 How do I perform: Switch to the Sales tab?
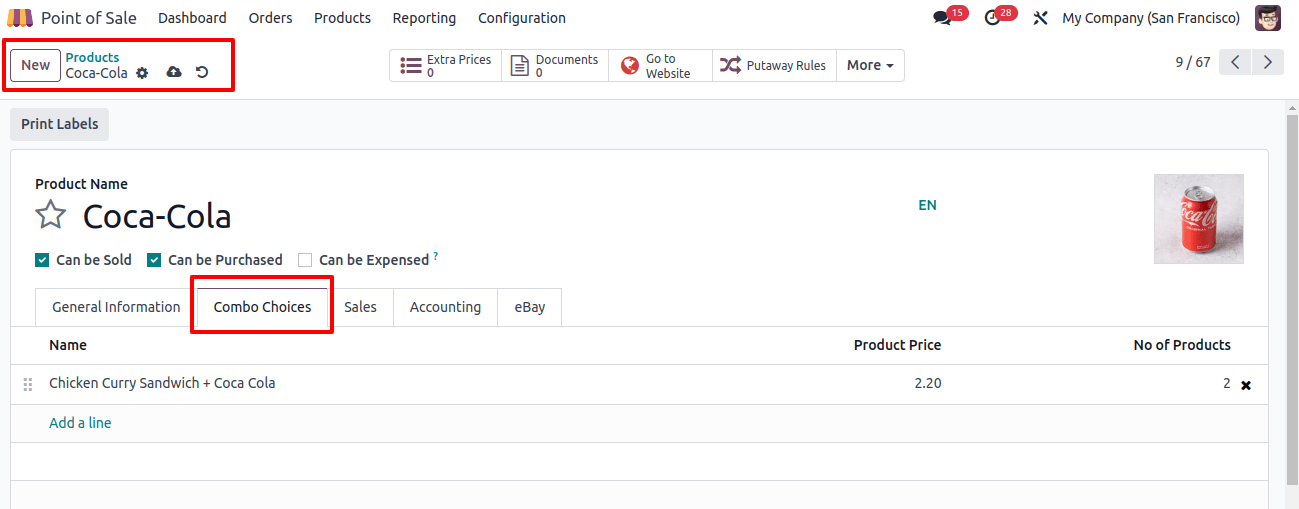pos(360,307)
